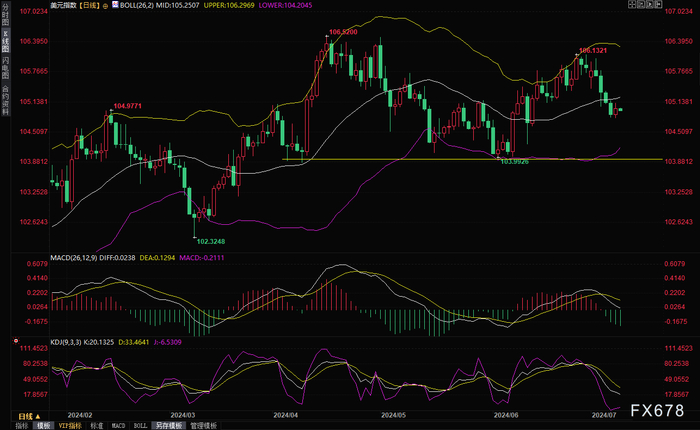This screenshot has height=430, width=700.
Task: Open the multi-window grid layout icon
Action: (x=632, y=4)
